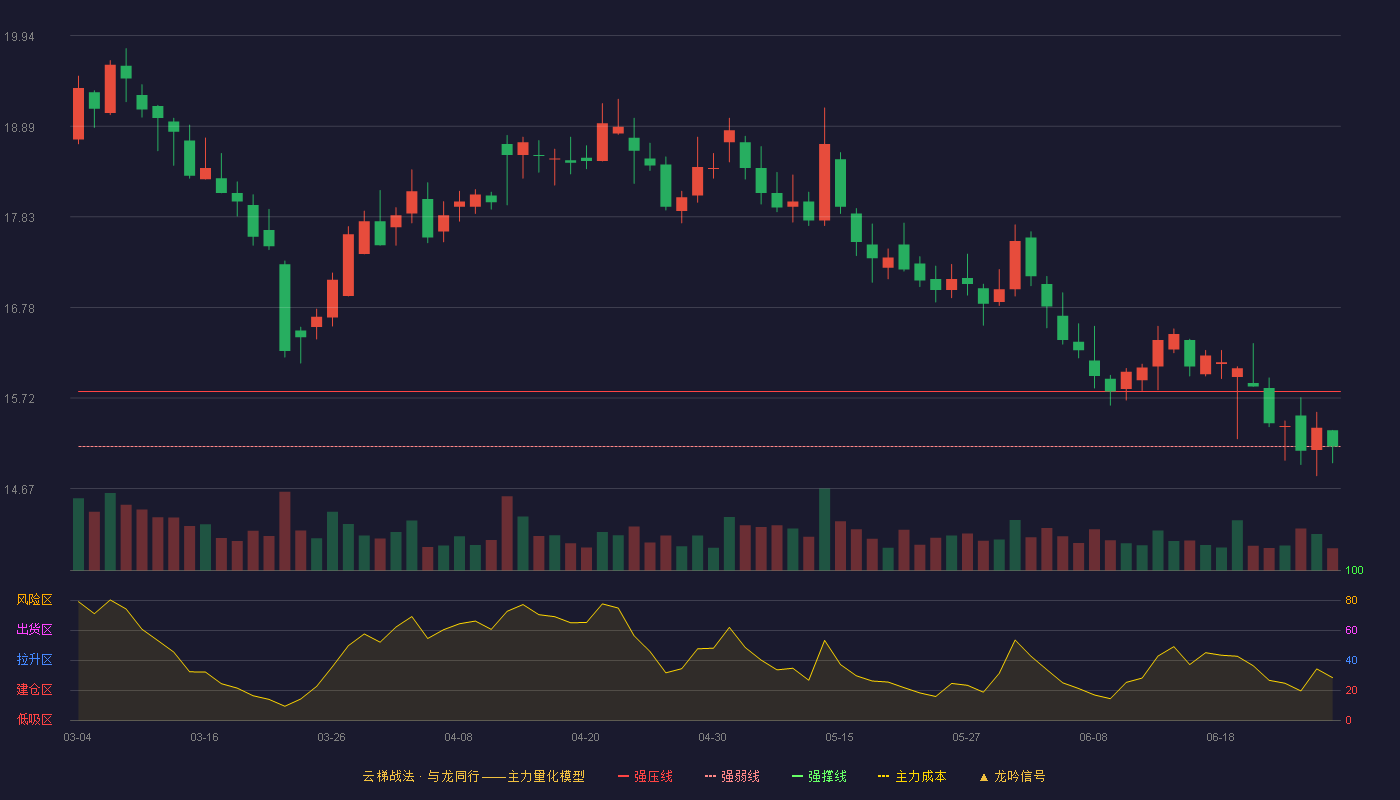The width and height of the screenshot is (1400, 800).
Task: Toggle the 主力成本 legend entry
Action: pos(912,776)
